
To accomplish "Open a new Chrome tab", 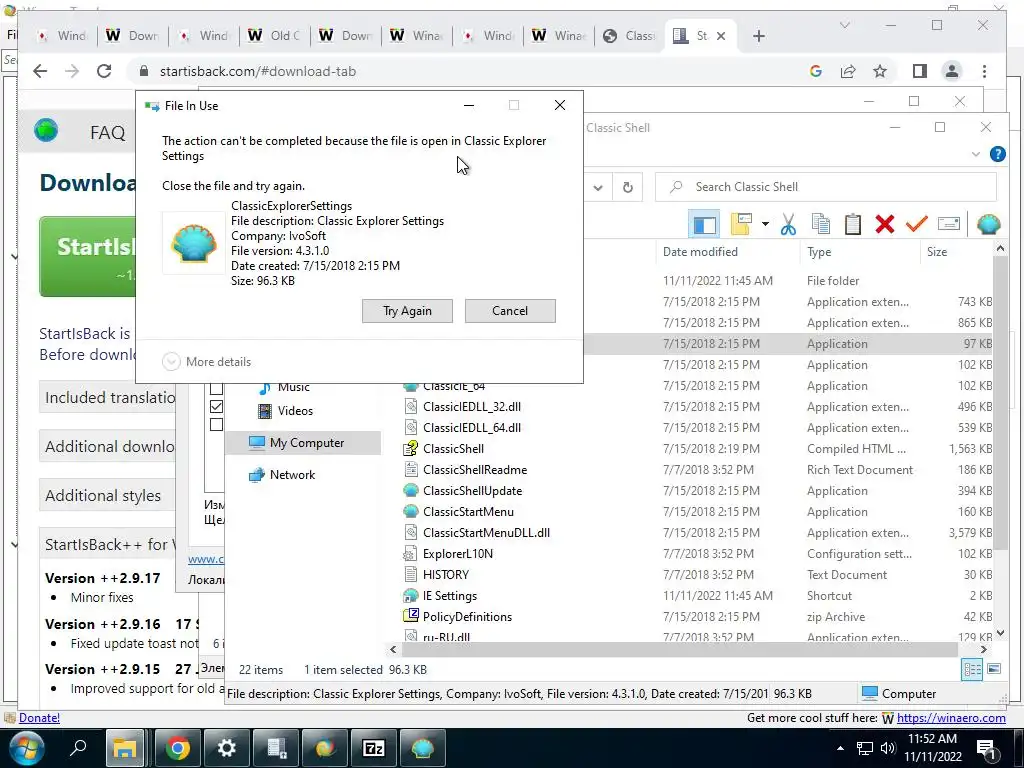I will pyautogui.click(x=758, y=36).
